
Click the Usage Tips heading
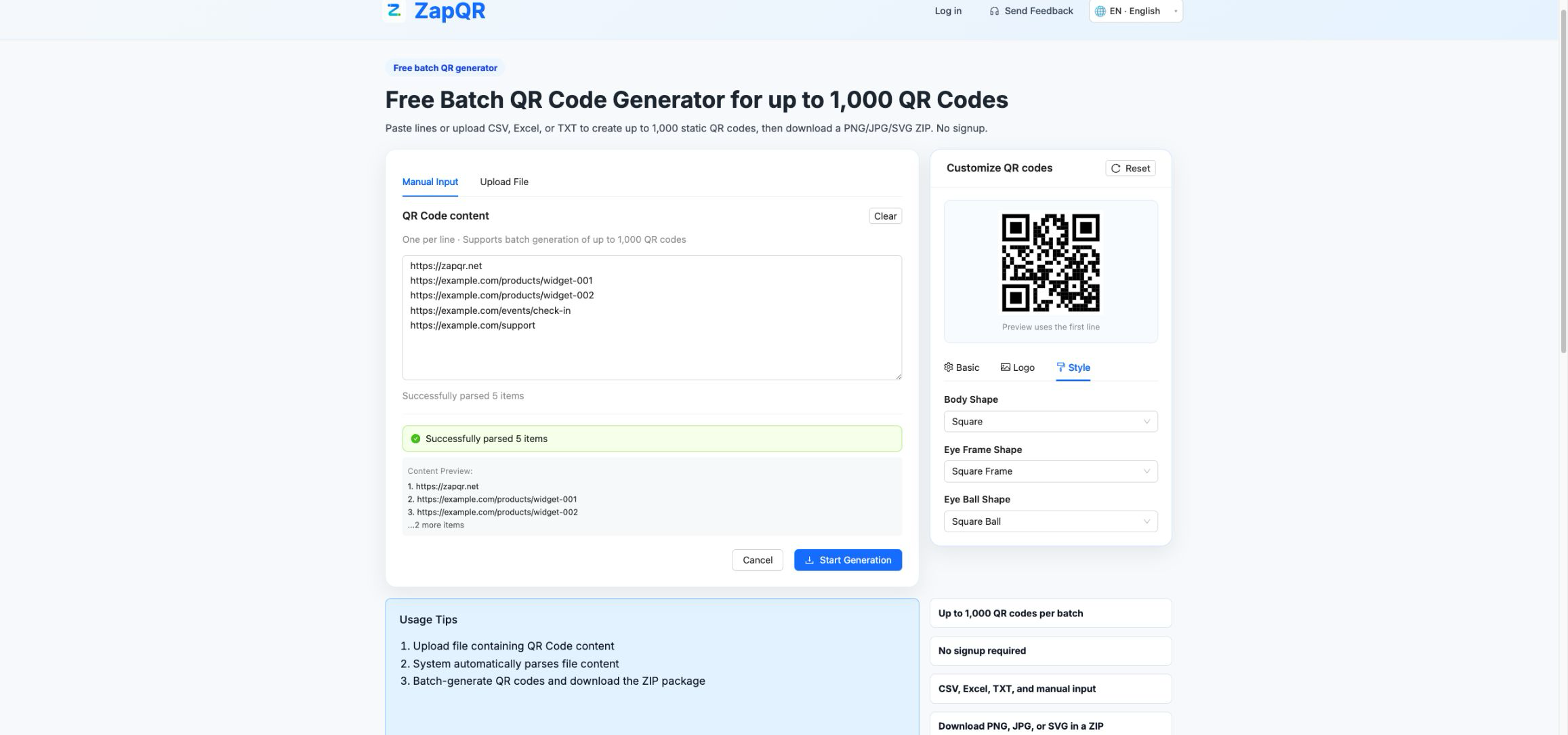click(428, 620)
